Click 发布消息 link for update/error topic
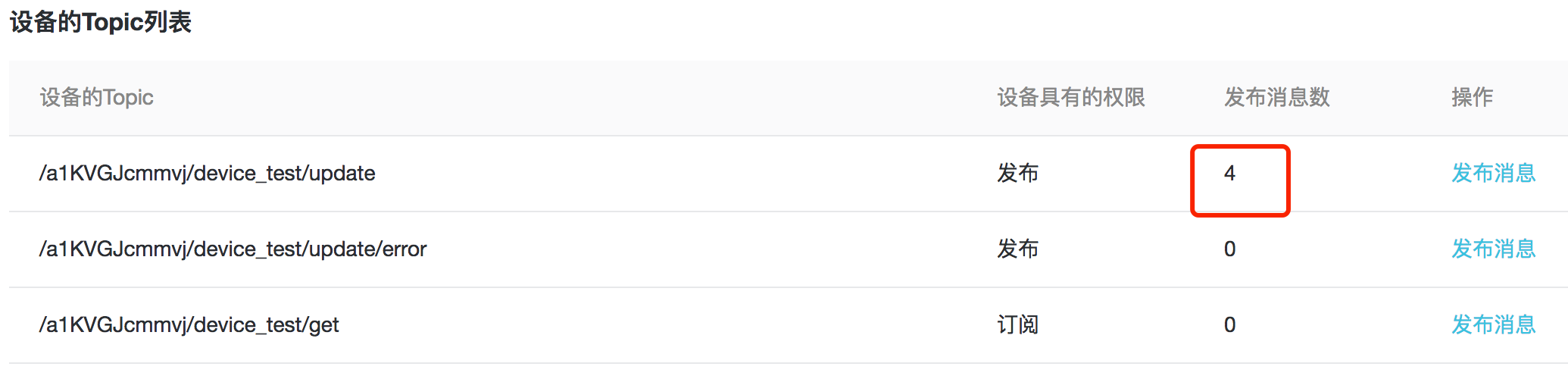 1493,249
